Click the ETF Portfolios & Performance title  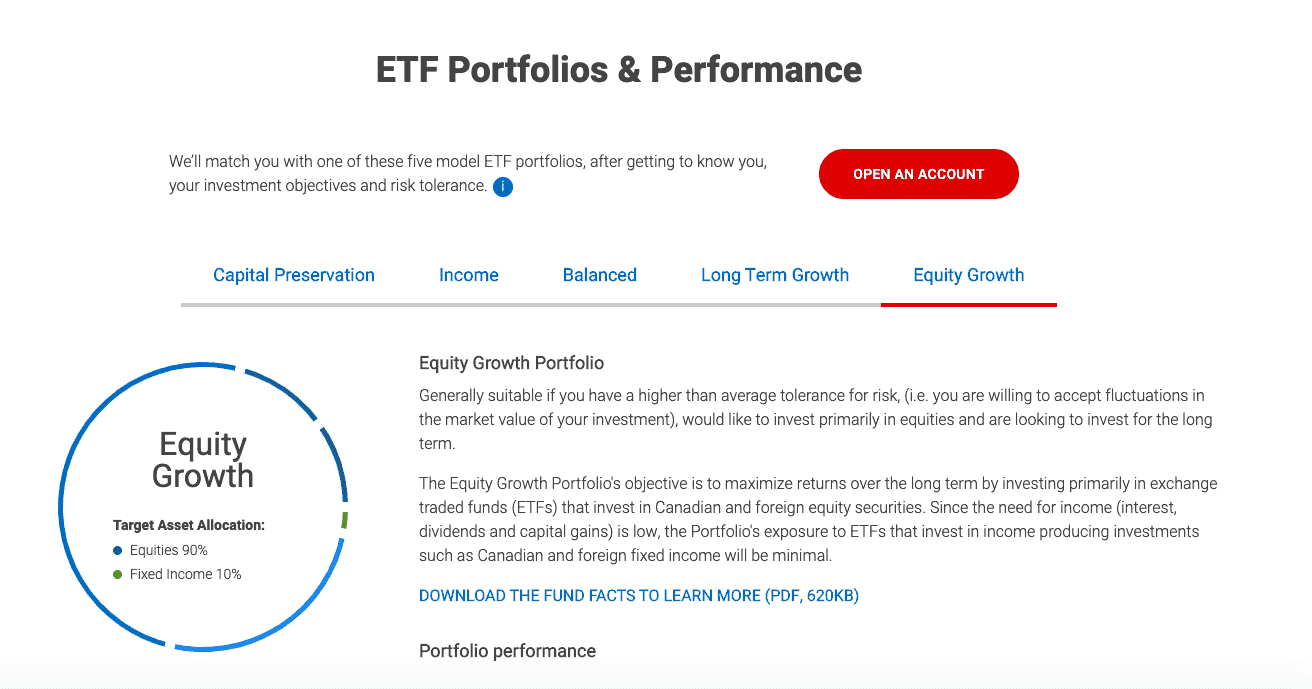click(x=619, y=70)
